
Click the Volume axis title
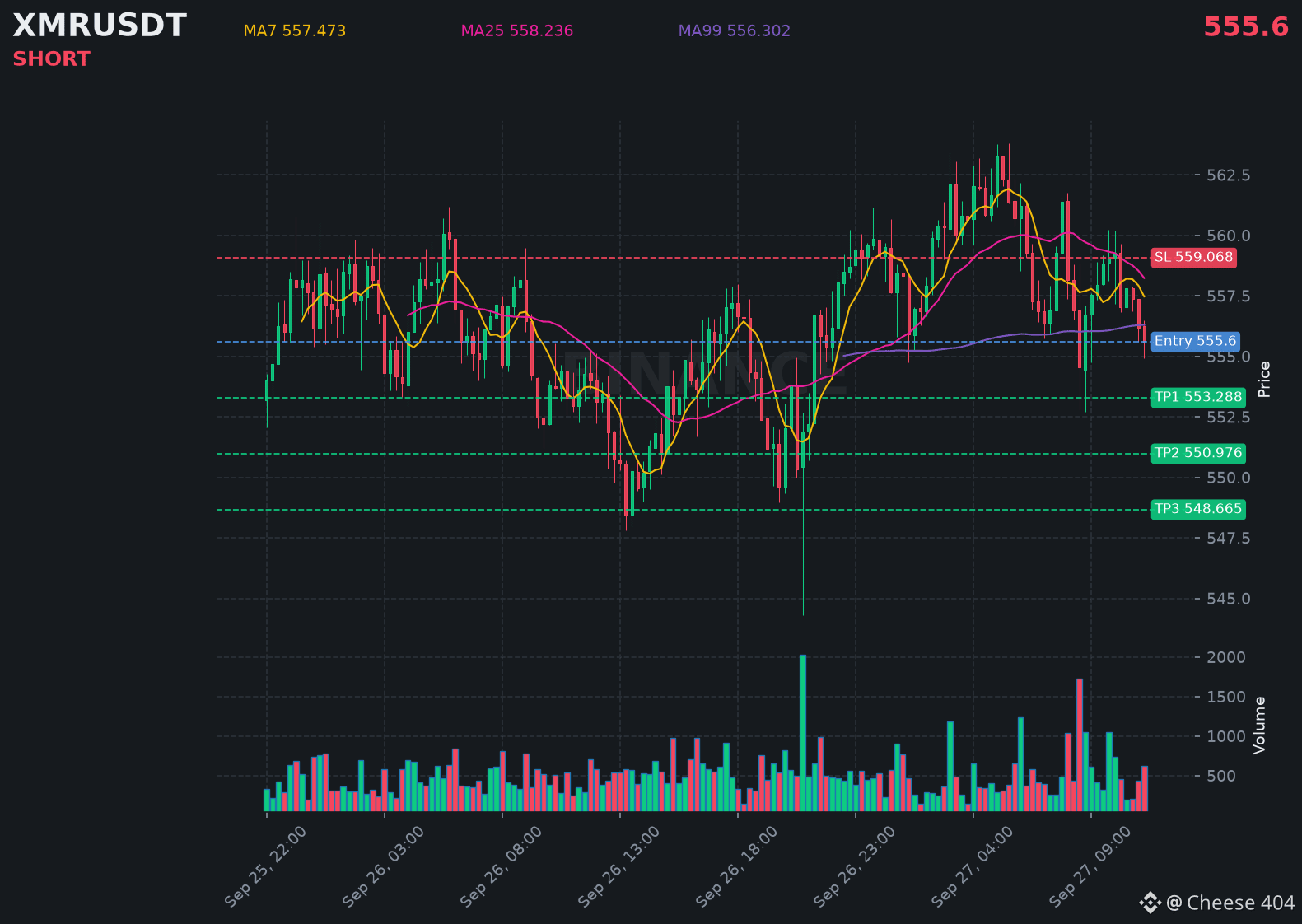pos(1259,726)
